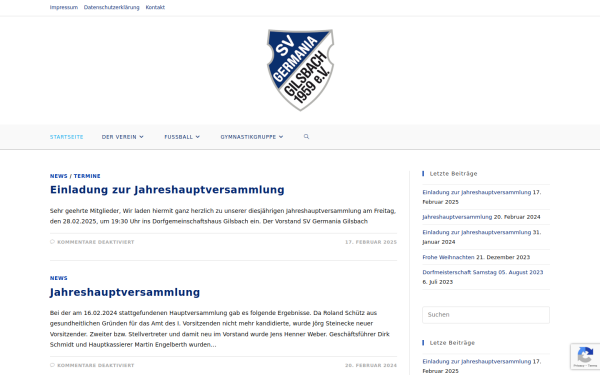Open sidebar Jahreshauptversammlung 20. Februar 2024 link
Viewport: 600px width, 375px height.
[x=457, y=217]
